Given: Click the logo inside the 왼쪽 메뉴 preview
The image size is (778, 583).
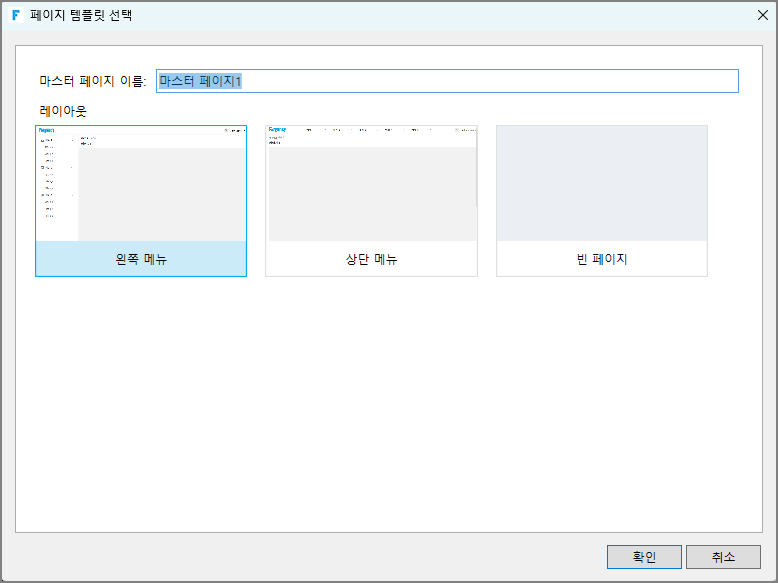Looking at the screenshot, I should (x=47, y=130).
